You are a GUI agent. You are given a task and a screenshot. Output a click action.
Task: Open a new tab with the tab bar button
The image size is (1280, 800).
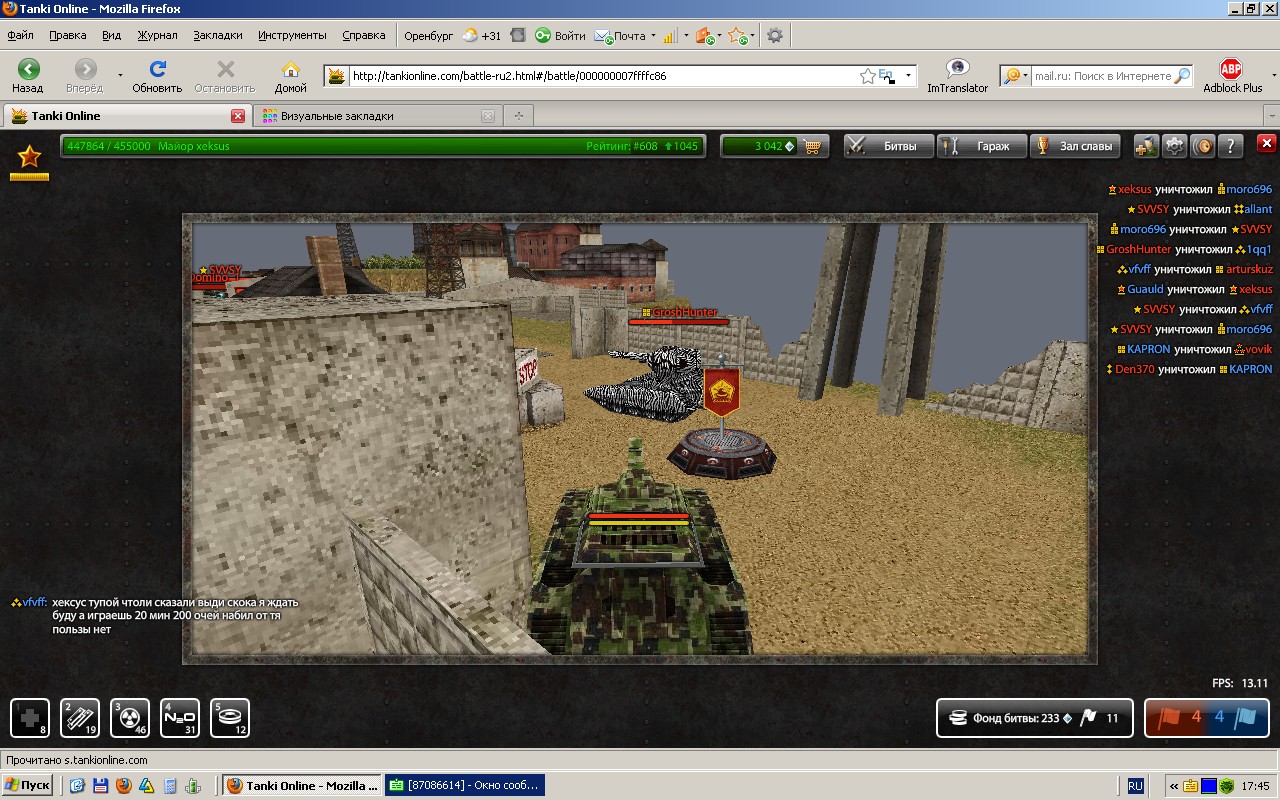point(518,116)
